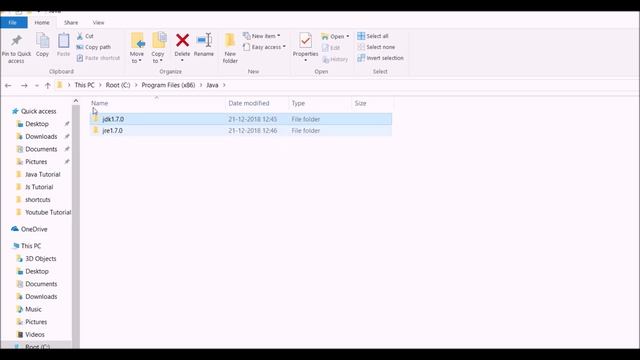Click Select none

pos(376,47)
